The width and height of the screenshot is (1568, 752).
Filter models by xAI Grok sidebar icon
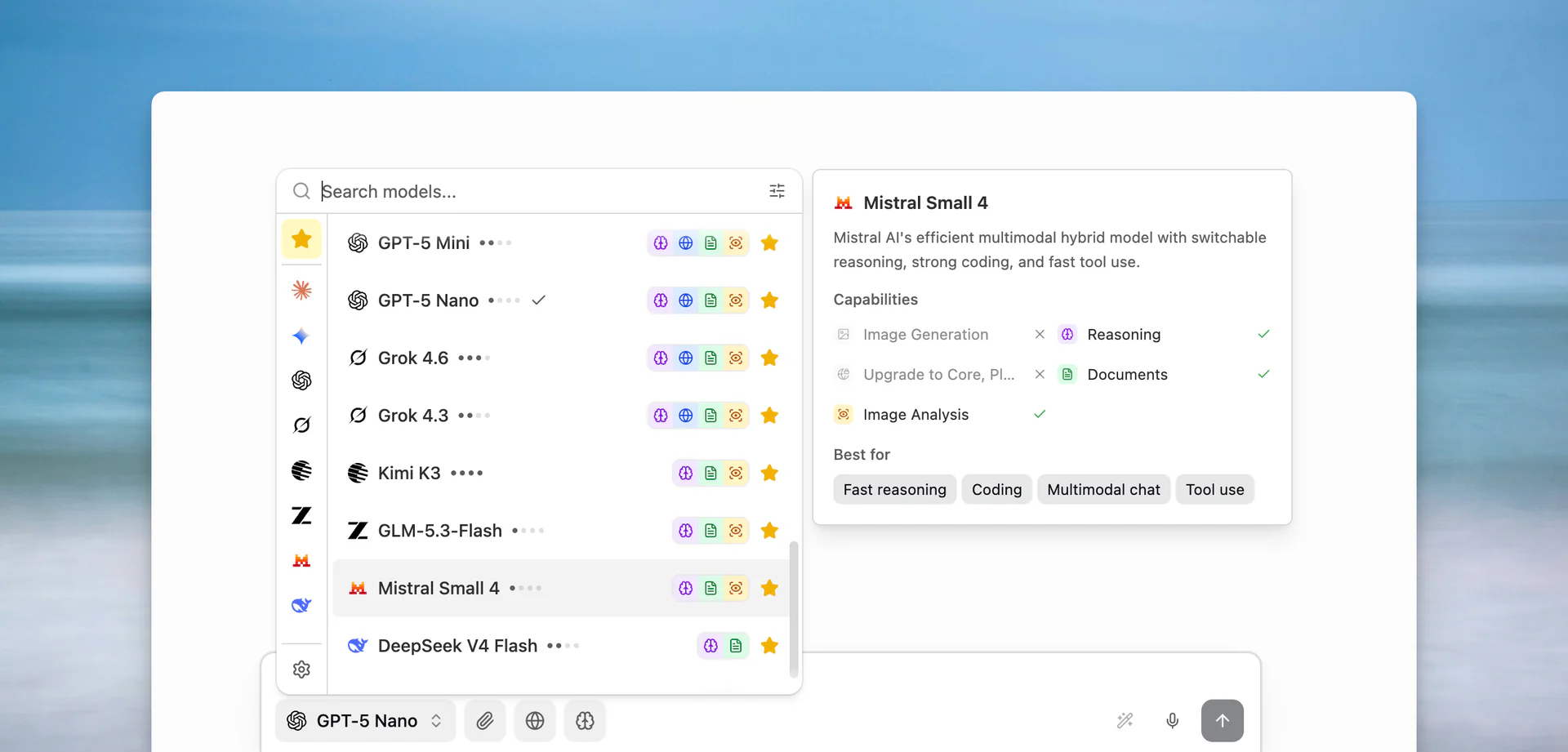(x=301, y=425)
